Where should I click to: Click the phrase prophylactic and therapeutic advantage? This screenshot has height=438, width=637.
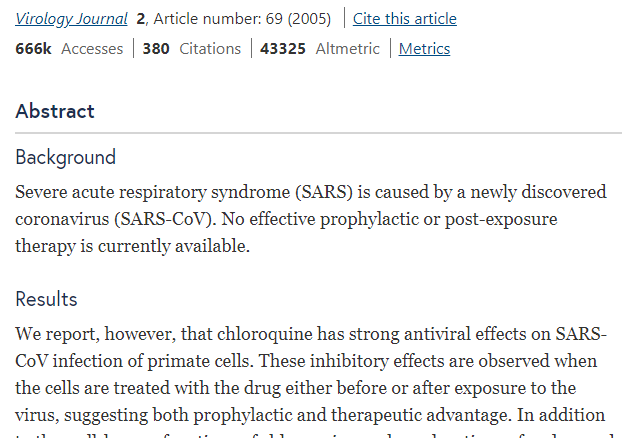(x=351, y=415)
